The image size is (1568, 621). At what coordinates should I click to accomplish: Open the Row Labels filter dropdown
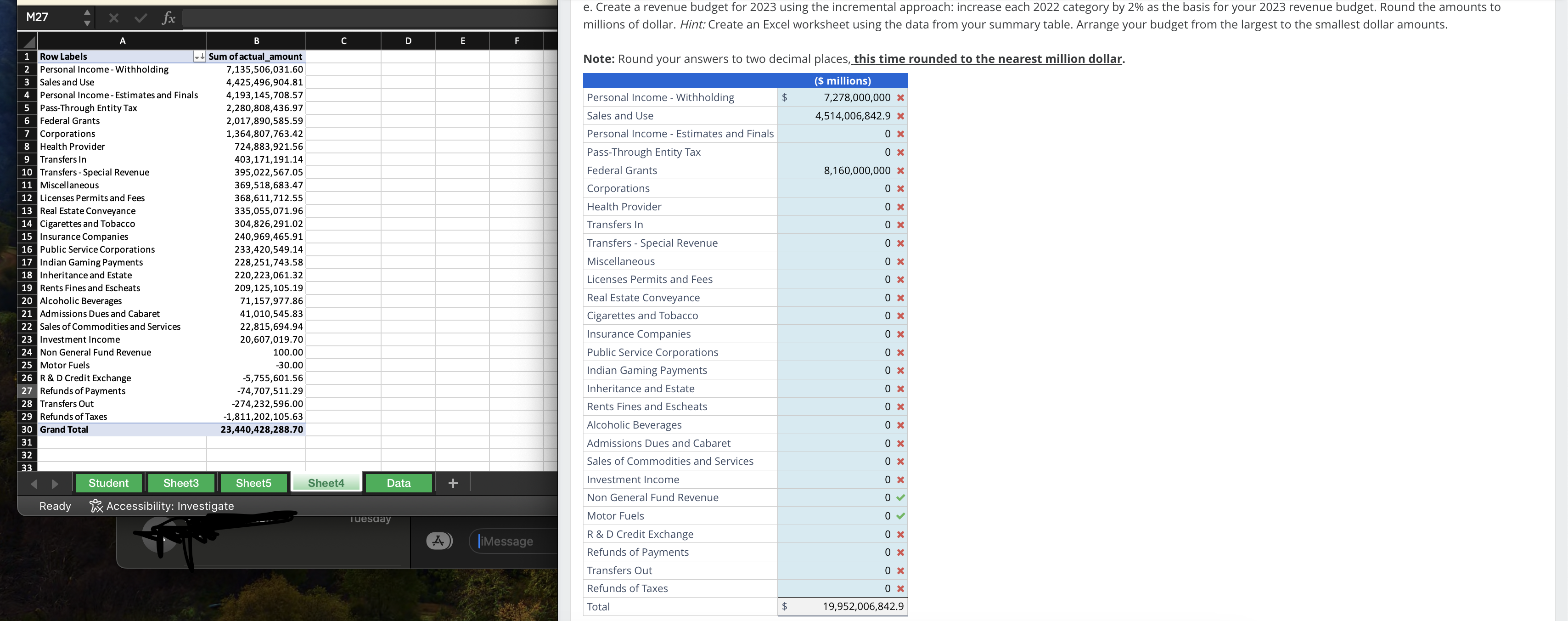click(199, 56)
